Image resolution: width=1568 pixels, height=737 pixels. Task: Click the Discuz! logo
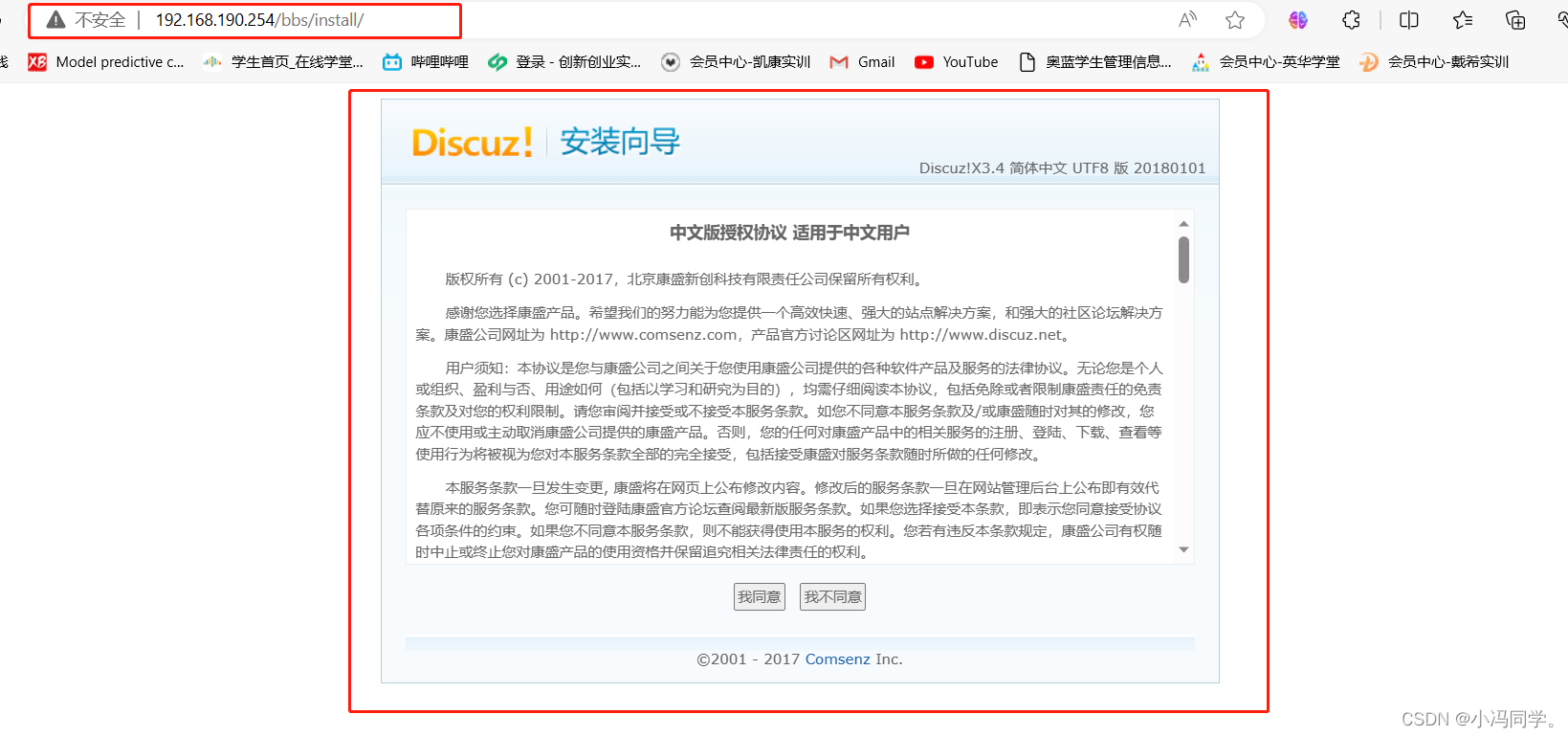pos(473,143)
